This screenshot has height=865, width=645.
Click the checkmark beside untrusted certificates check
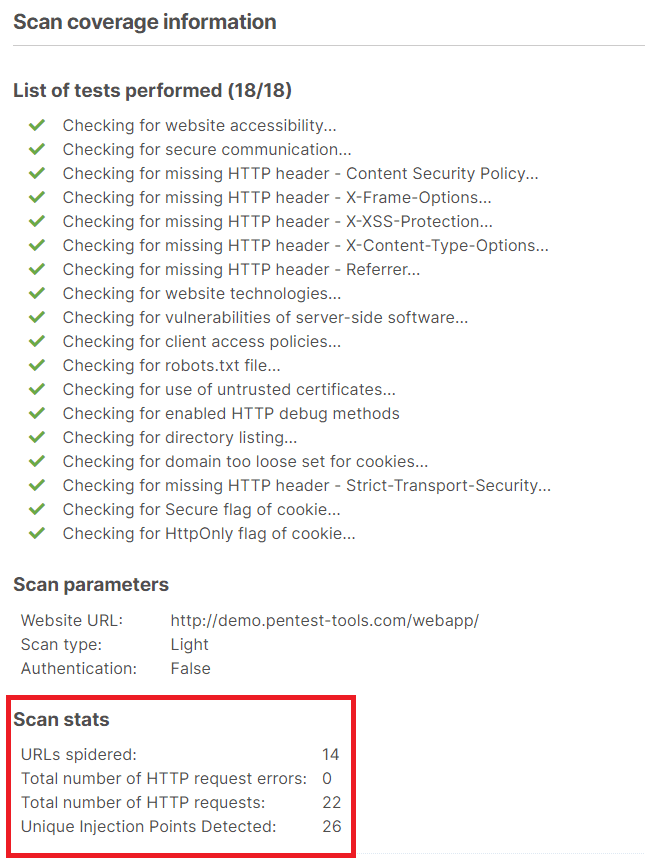coord(37,389)
